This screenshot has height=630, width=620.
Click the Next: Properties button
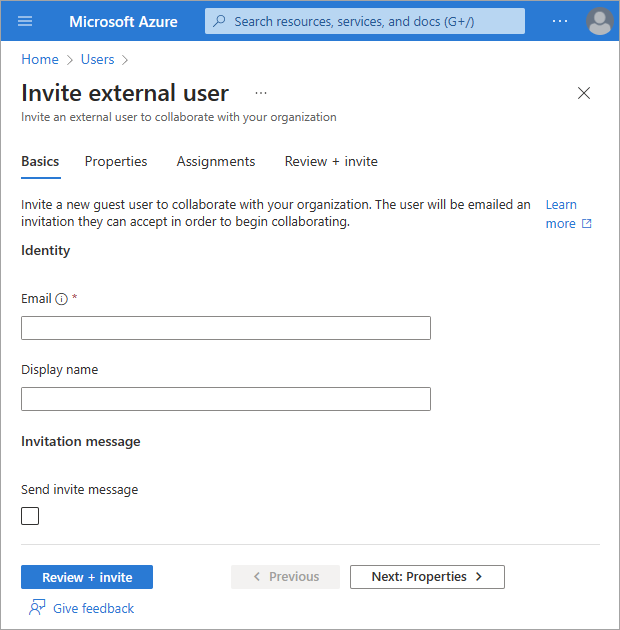[x=427, y=577]
